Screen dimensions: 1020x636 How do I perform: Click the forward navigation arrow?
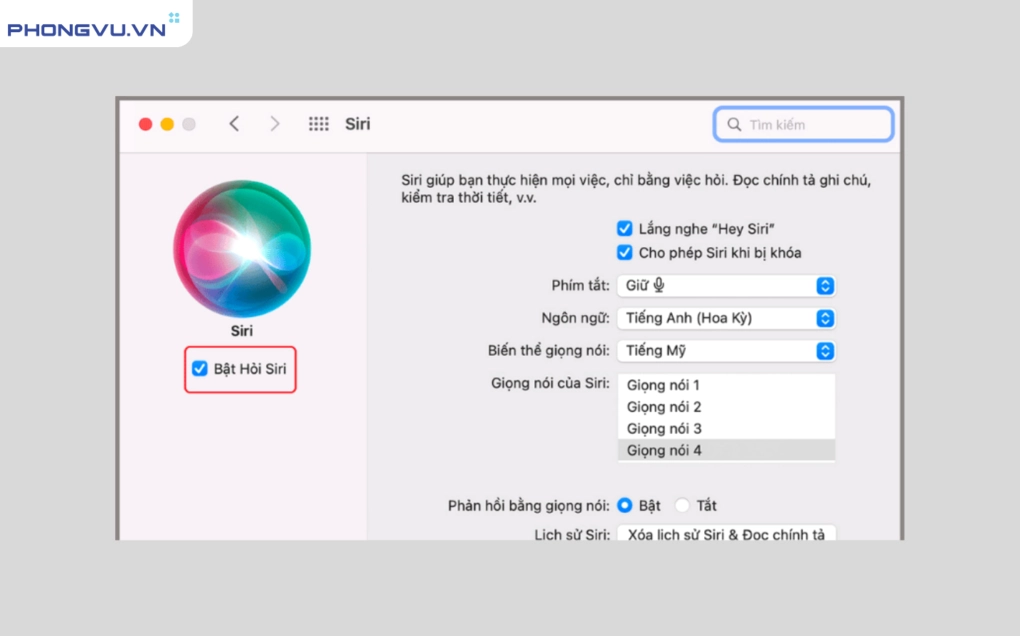[x=275, y=124]
